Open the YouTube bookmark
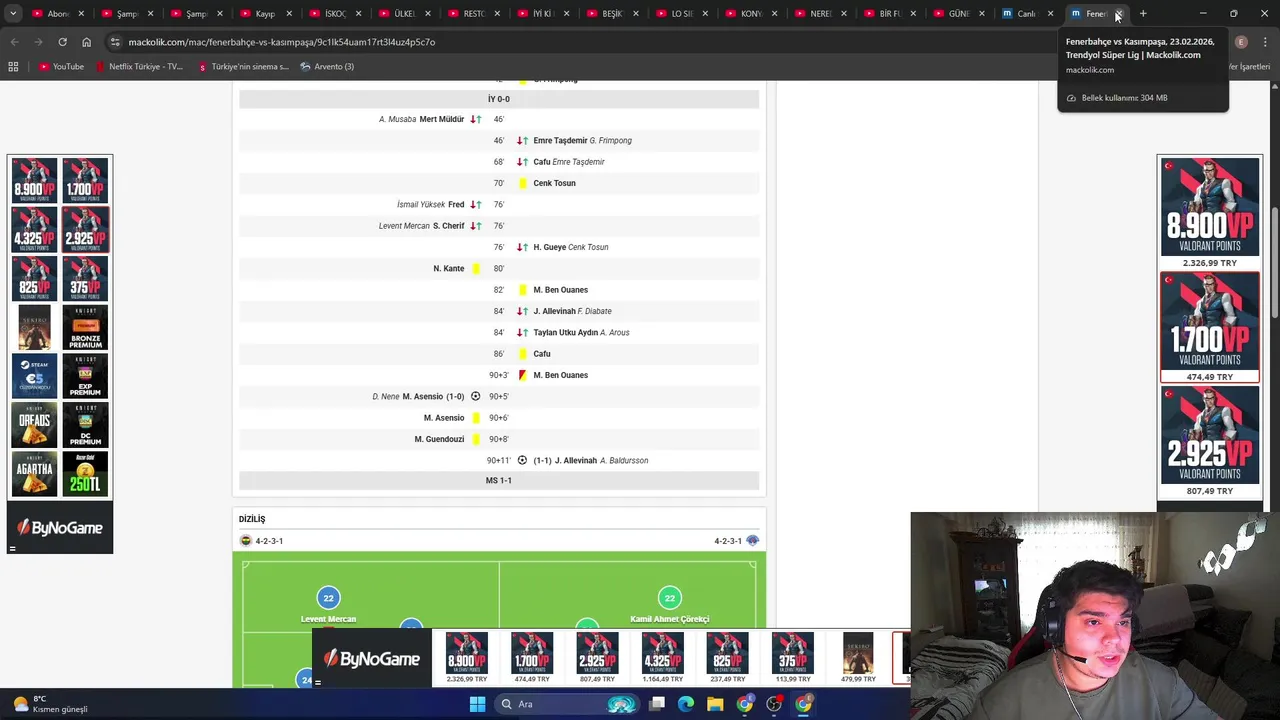Screen dimensions: 1280x720 61,66
